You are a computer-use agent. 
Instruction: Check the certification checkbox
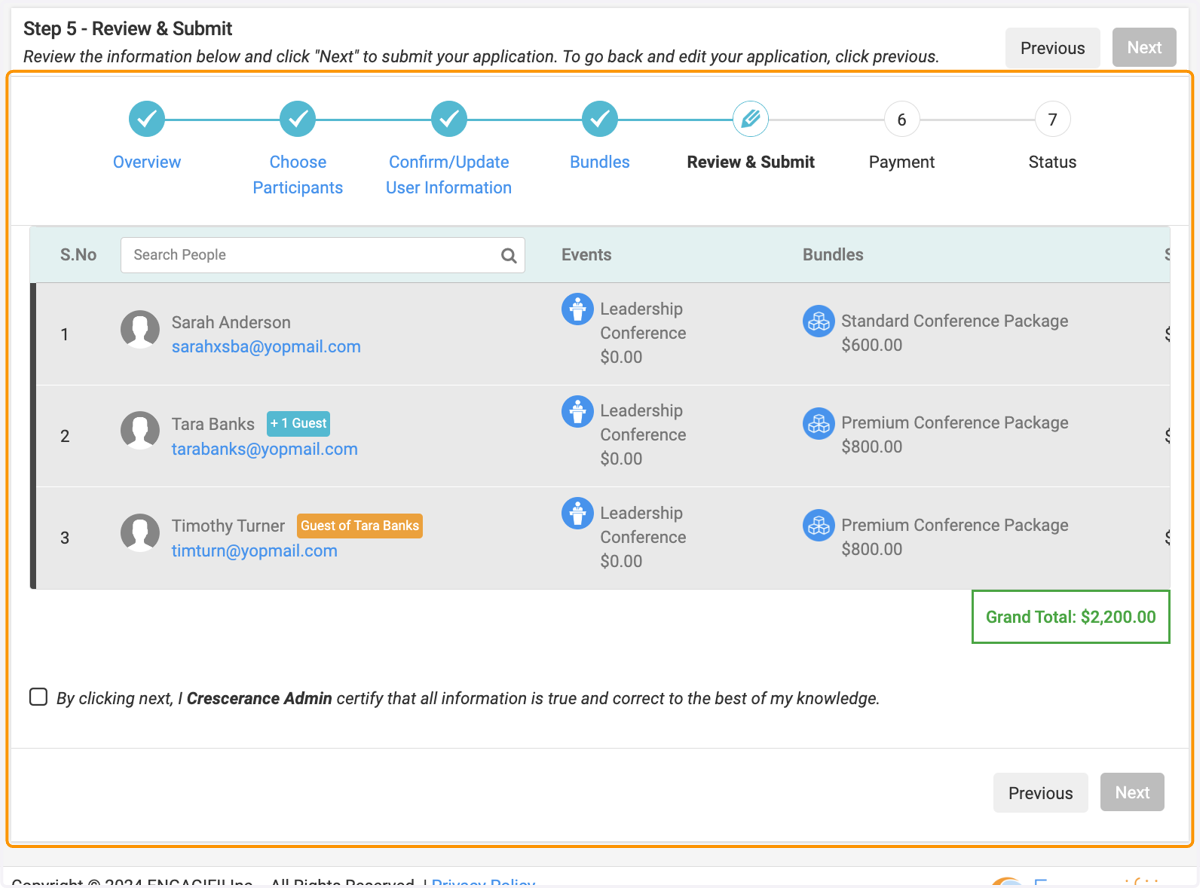point(38,697)
